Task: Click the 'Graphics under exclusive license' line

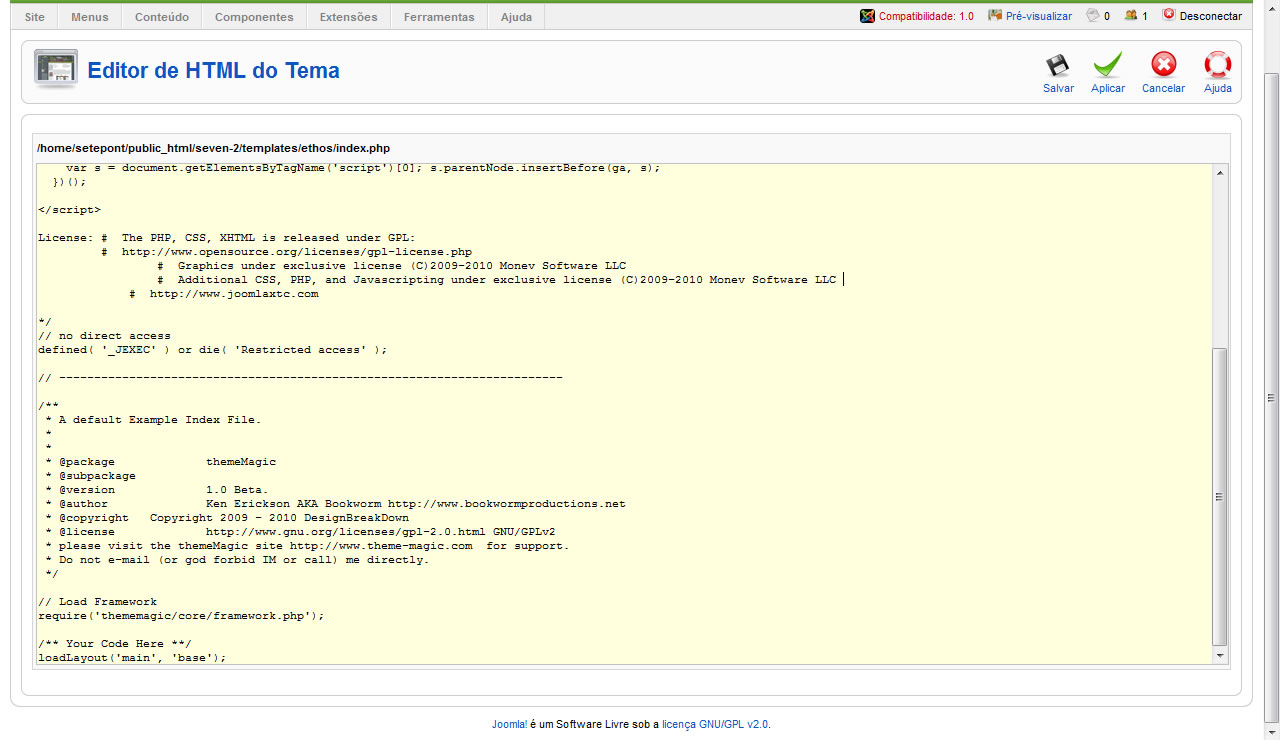Action: (392, 266)
